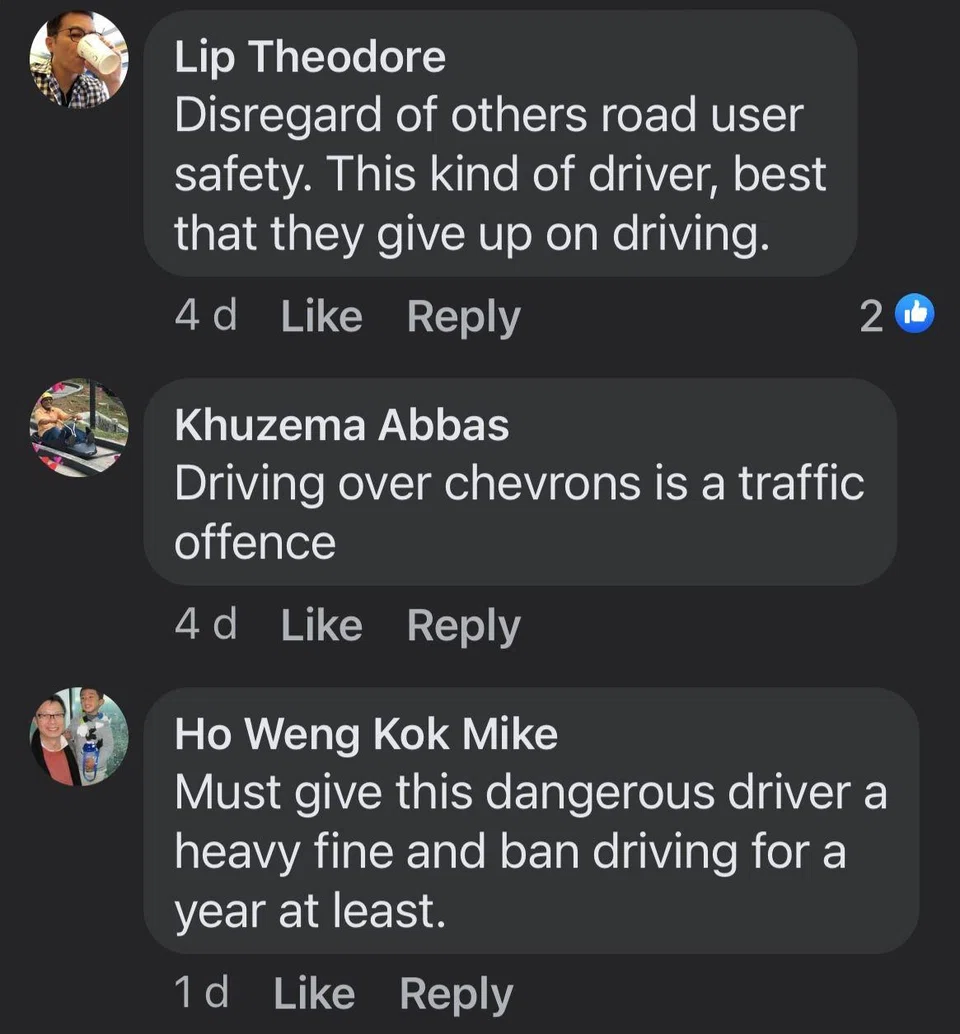Open the Ho Weng Kok Mike name link
This screenshot has width=960, height=1034.
[366, 735]
